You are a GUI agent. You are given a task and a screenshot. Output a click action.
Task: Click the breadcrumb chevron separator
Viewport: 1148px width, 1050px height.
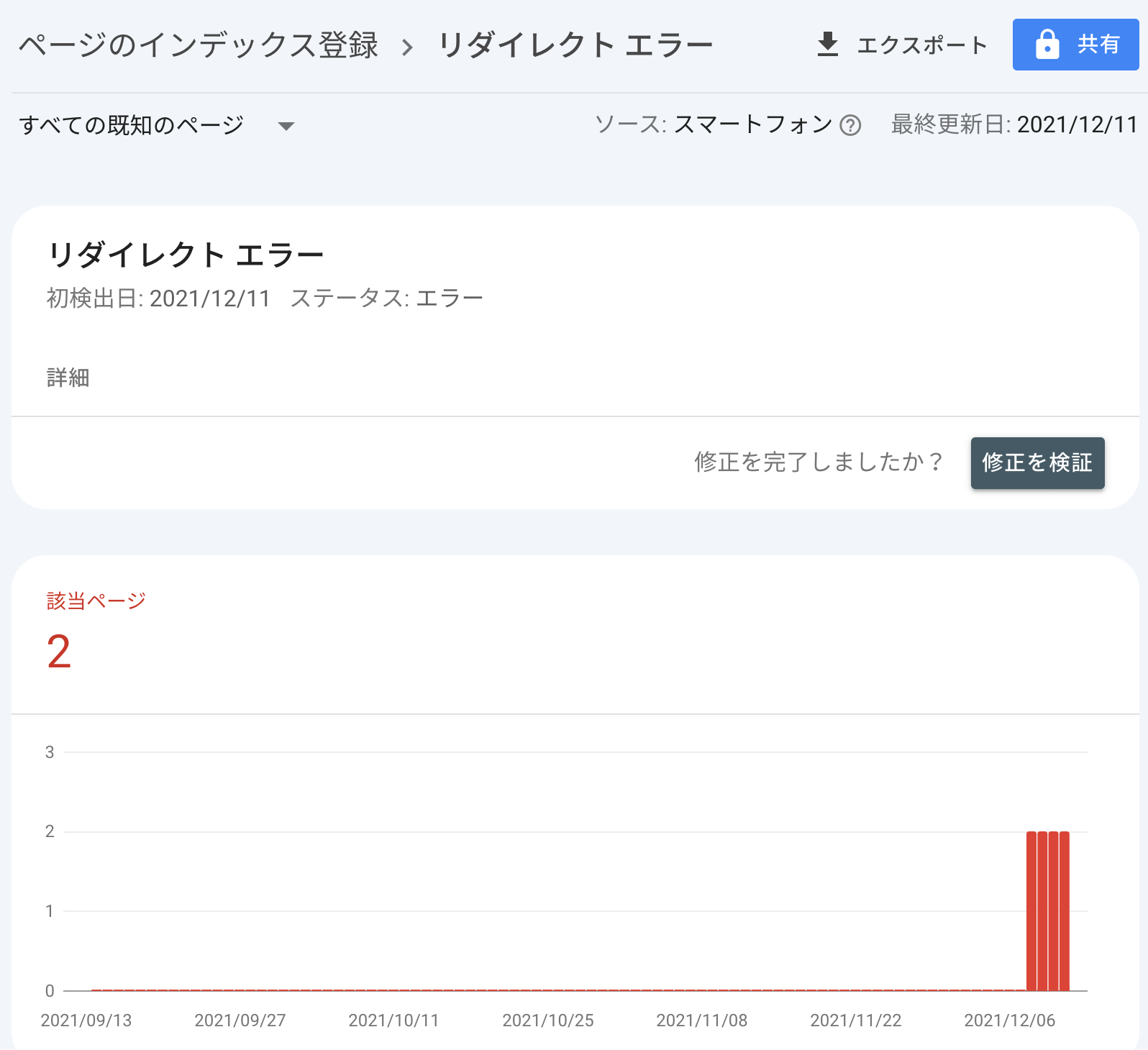(x=408, y=47)
